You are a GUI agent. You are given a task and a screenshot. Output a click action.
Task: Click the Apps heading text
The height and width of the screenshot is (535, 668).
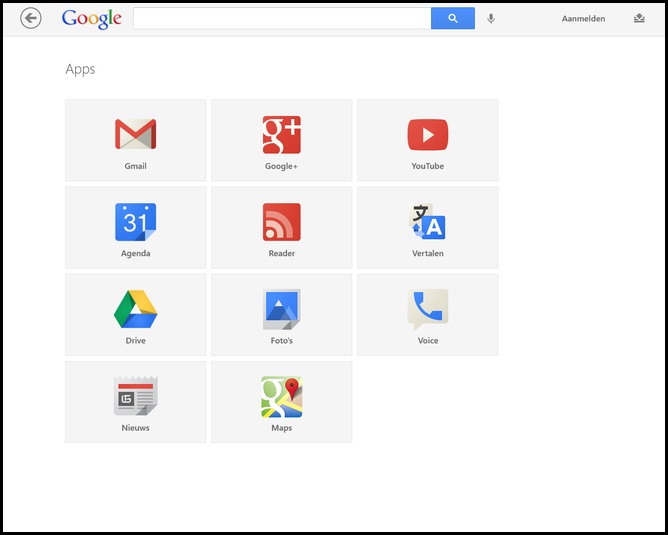[80, 69]
